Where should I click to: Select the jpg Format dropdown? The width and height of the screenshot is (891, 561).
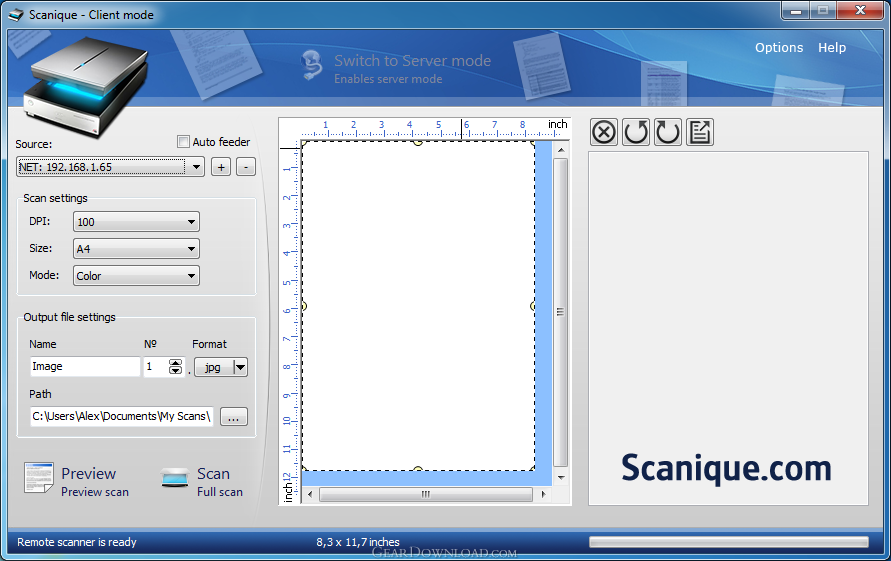tap(221, 367)
